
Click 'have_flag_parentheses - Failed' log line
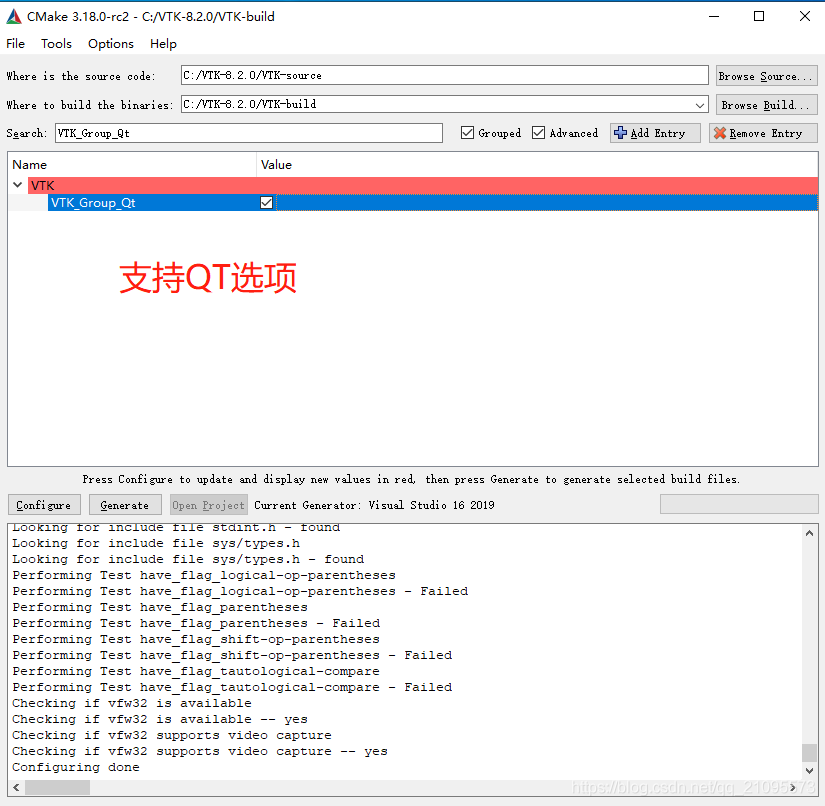tap(196, 623)
